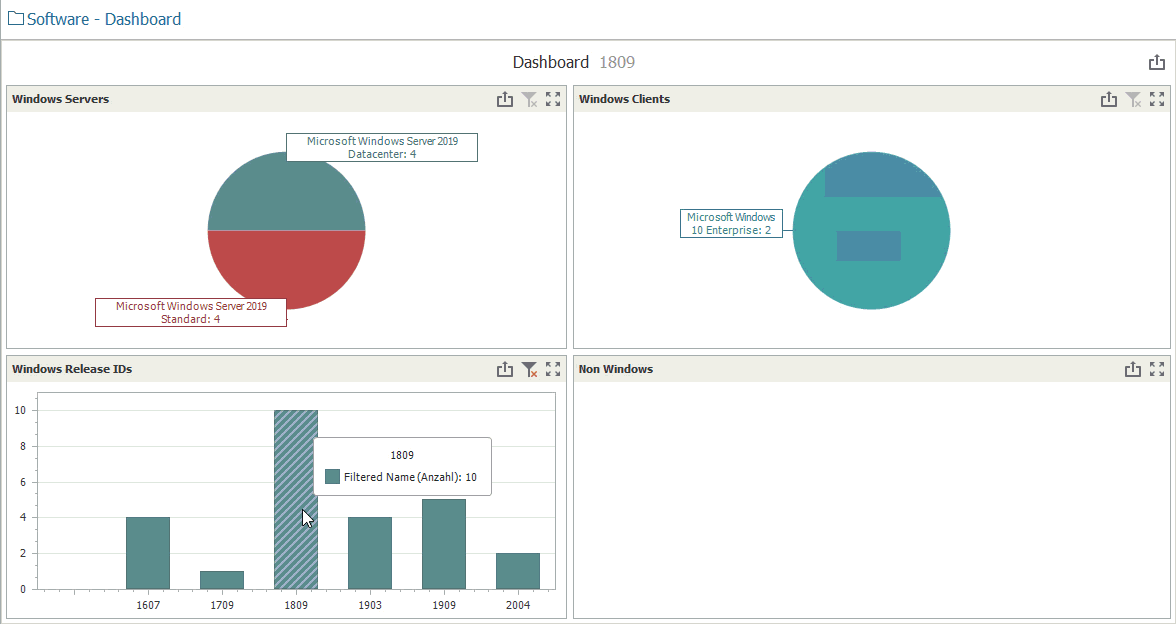This screenshot has width=1176, height=624.
Task: Export the Windows Release IDs panel
Action: [505, 369]
